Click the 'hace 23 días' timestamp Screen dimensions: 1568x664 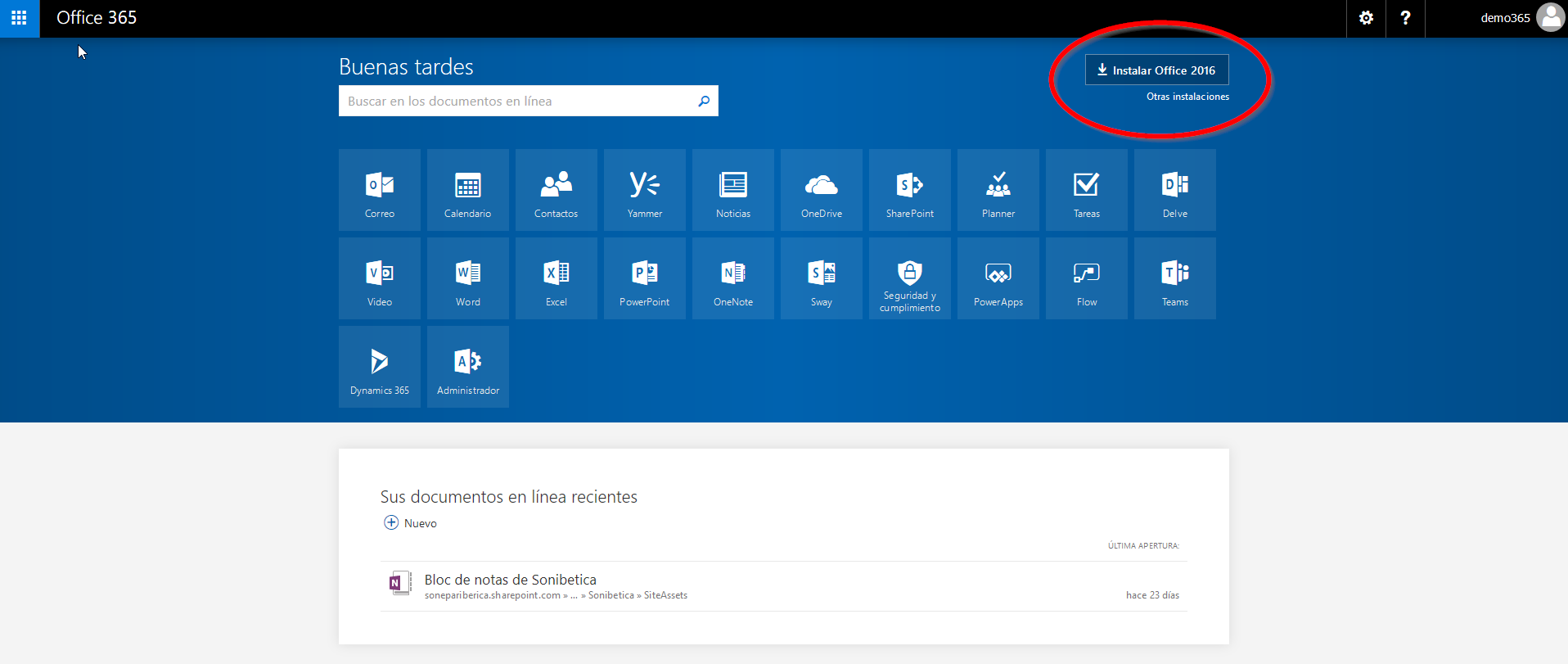(1152, 595)
